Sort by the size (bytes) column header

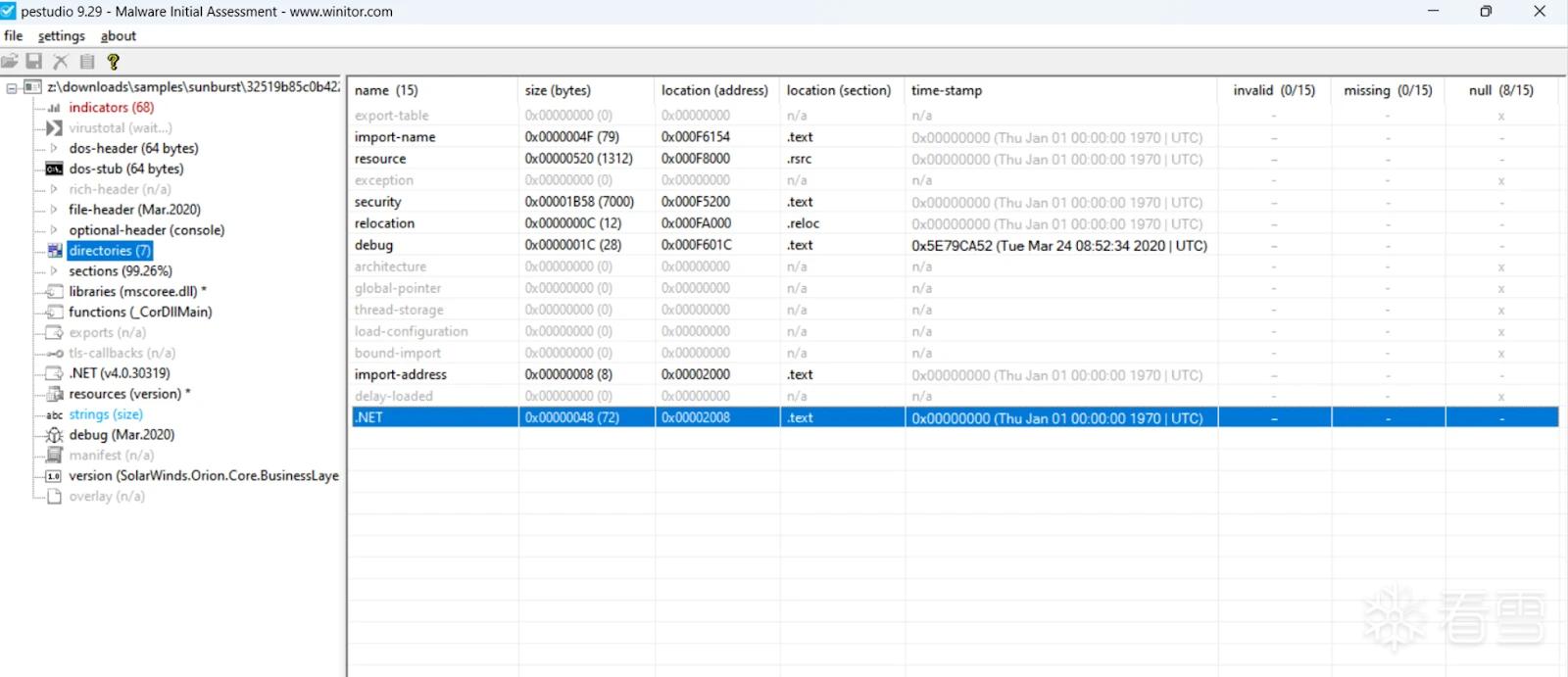[x=586, y=90]
